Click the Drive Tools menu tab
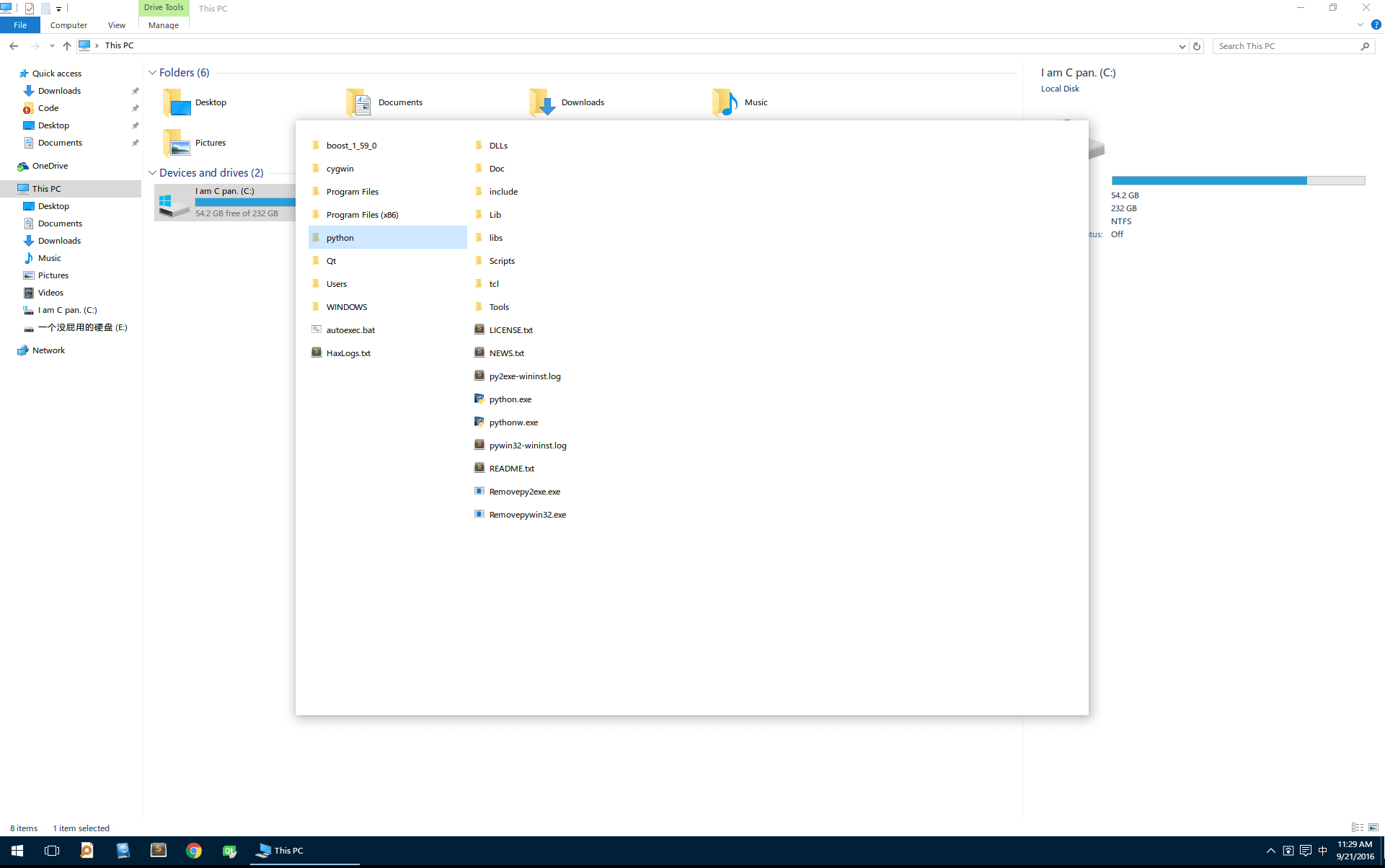Screen dimensions: 1385x868 [x=163, y=8]
